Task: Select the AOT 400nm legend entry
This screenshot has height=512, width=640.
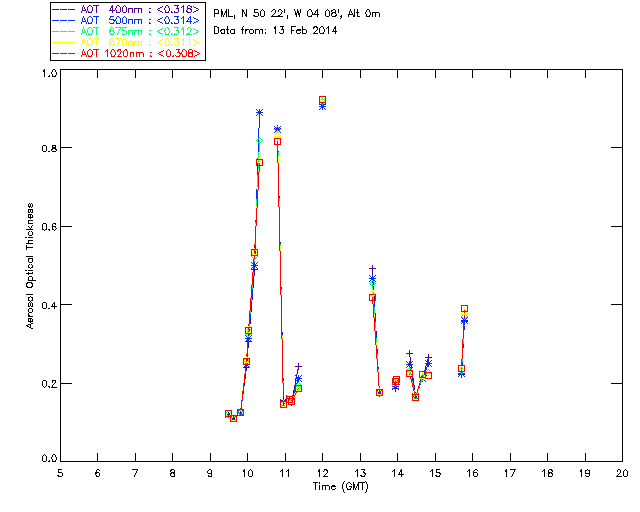Action: pos(127,9)
